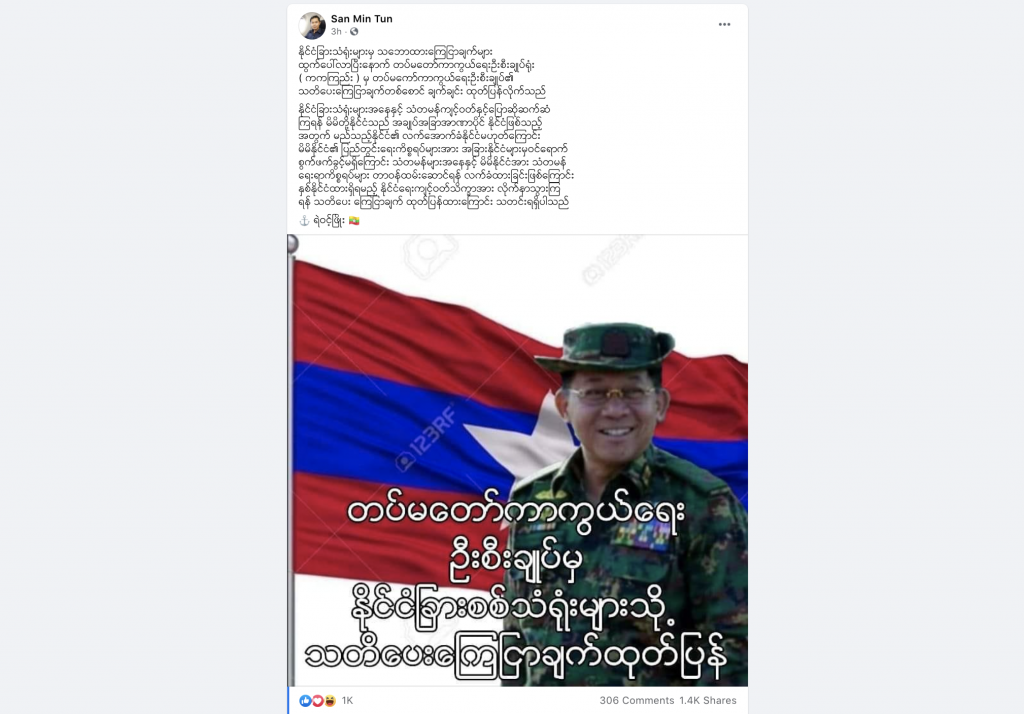Click the first paragraph of post text
The width and height of the screenshot is (1024, 714).
point(423,72)
